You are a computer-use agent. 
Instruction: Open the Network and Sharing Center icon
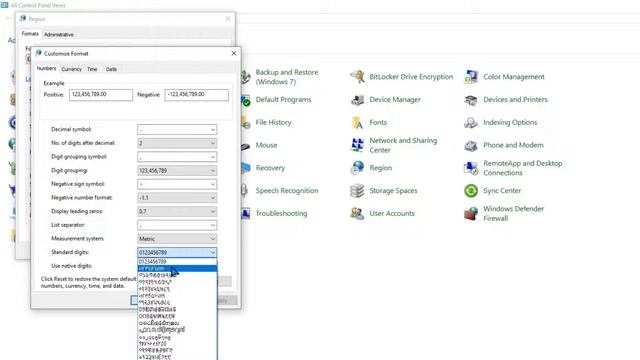(x=358, y=145)
